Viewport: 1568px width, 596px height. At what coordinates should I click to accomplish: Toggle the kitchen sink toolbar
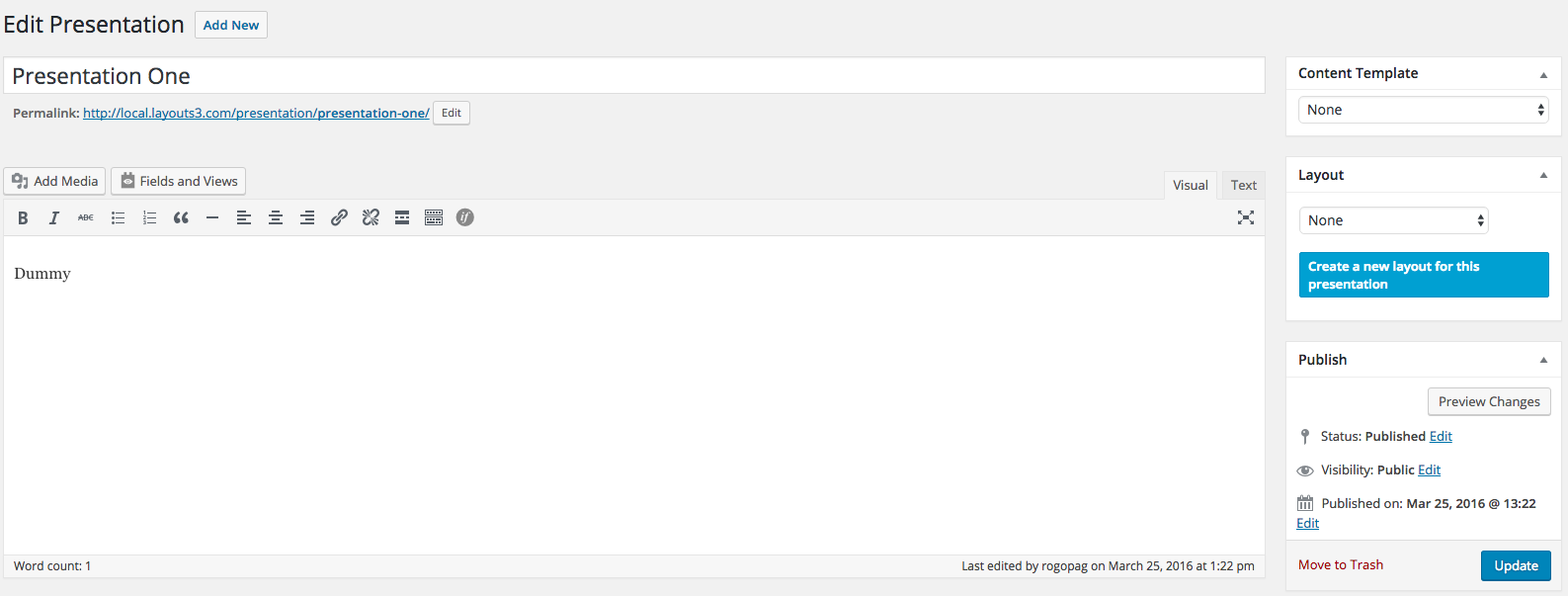coord(434,217)
